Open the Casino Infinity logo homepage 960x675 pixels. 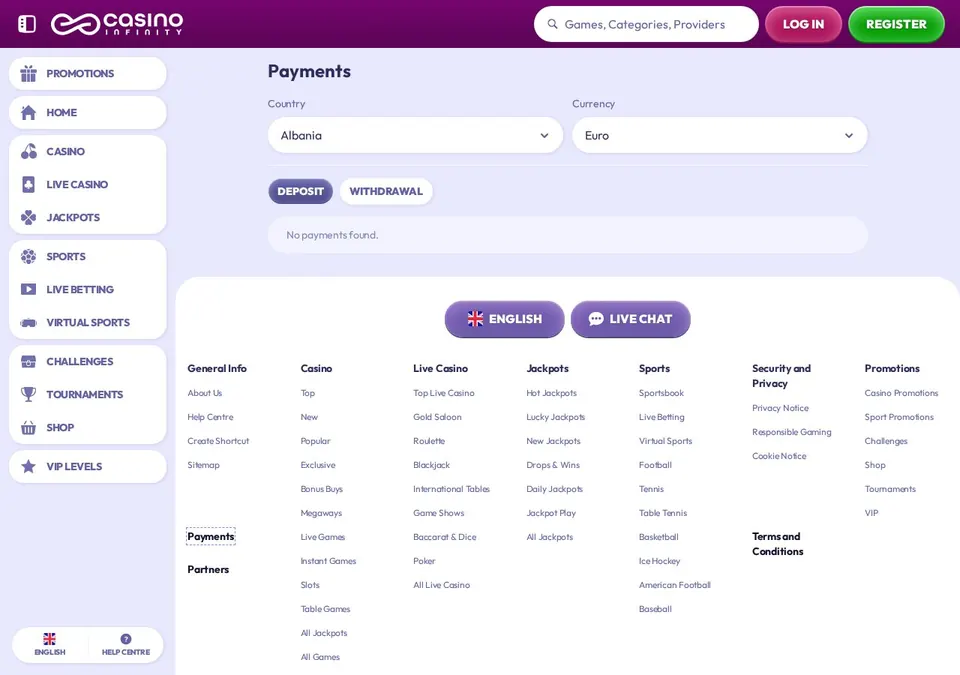pos(117,24)
